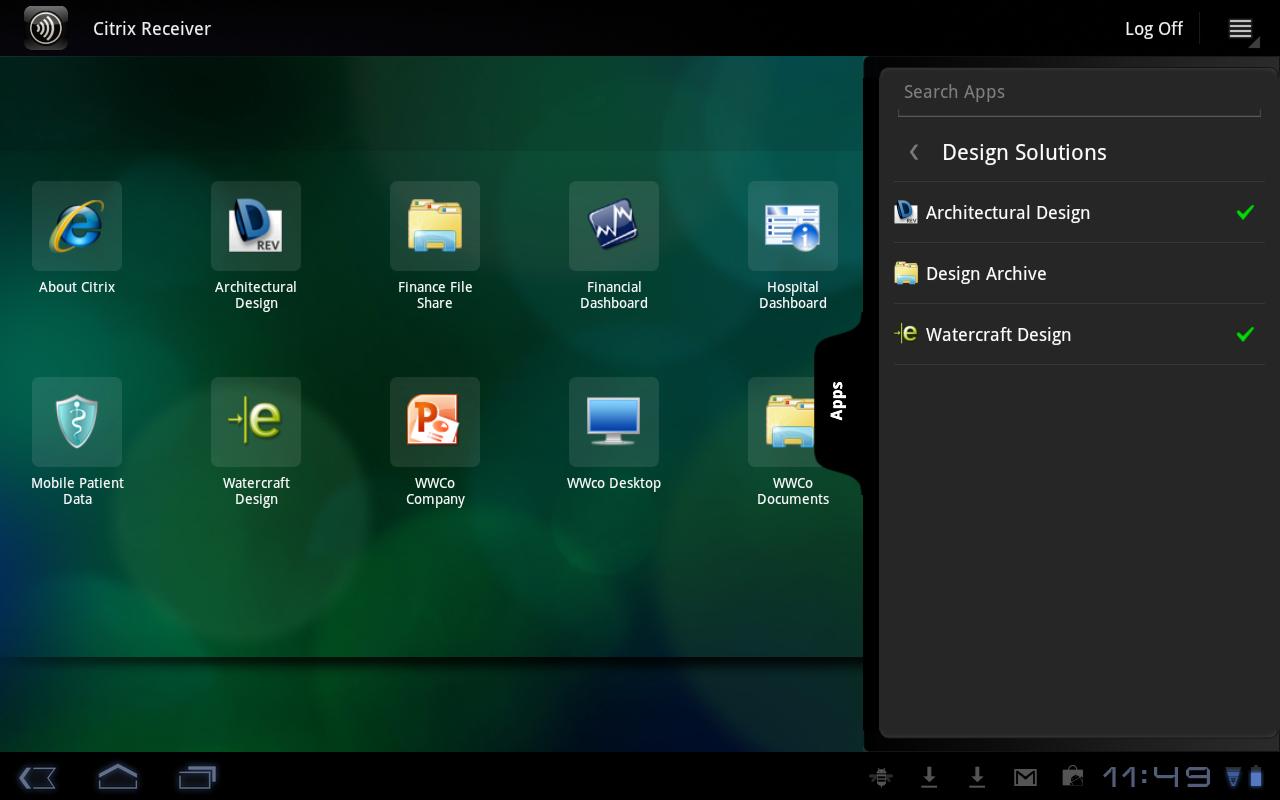Tap the first download notification icon

pos(929,777)
